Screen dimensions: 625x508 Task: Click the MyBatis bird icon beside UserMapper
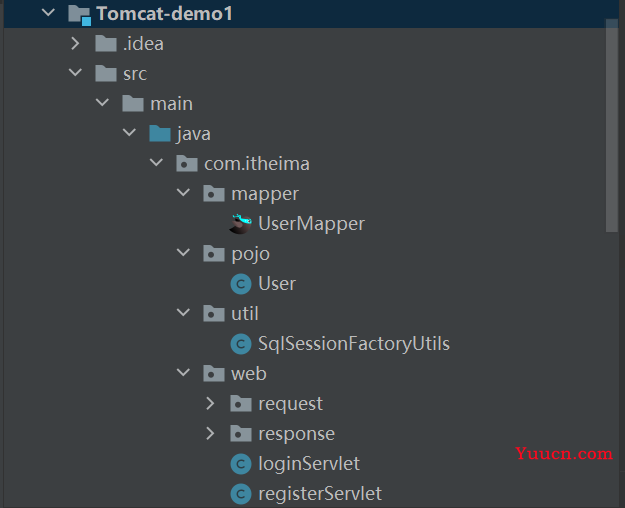[241, 224]
